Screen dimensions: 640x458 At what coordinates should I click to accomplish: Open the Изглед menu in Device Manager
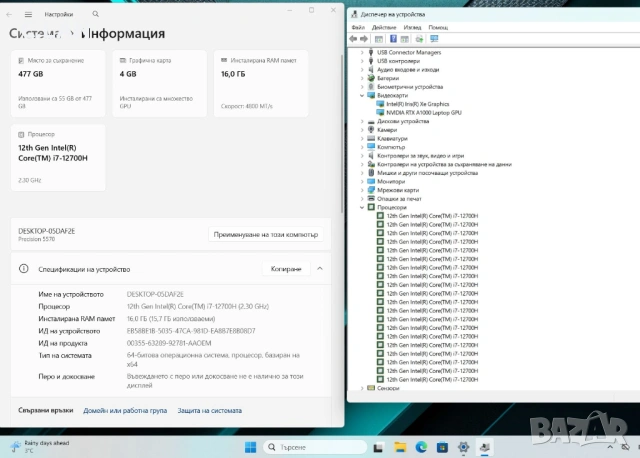412,27
